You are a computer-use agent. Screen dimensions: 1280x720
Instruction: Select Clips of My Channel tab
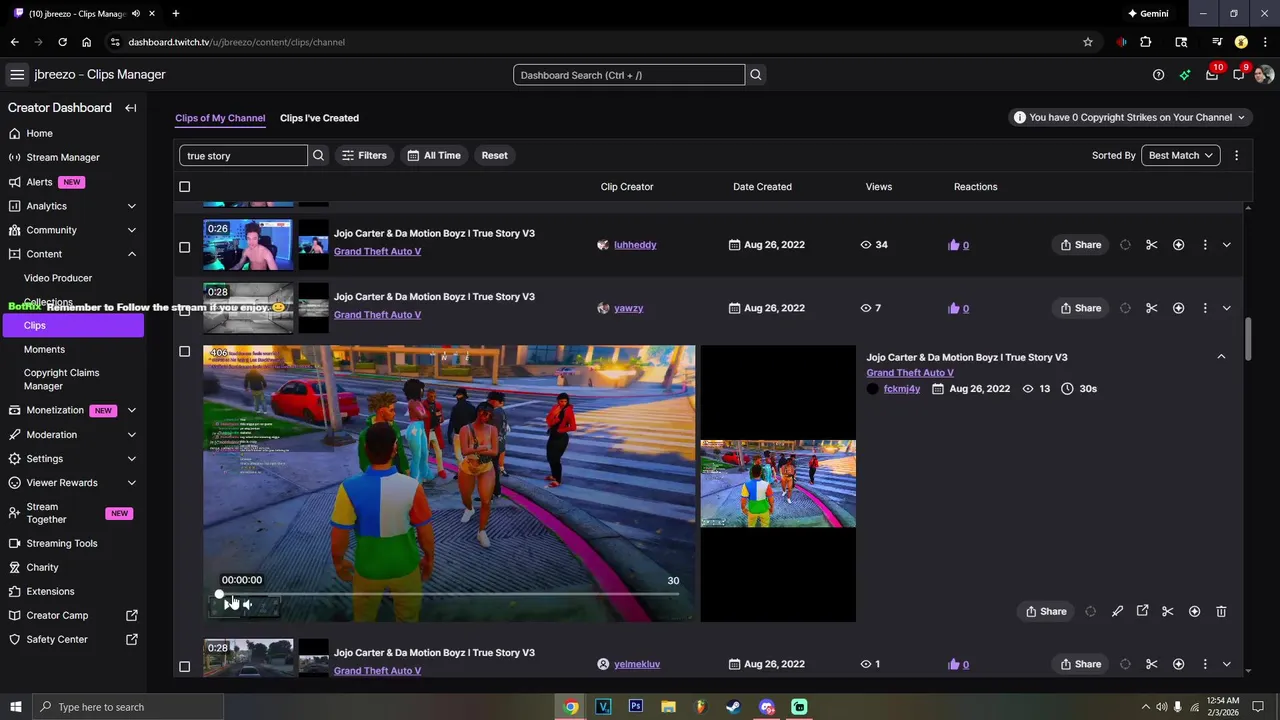(x=220, y=118)
